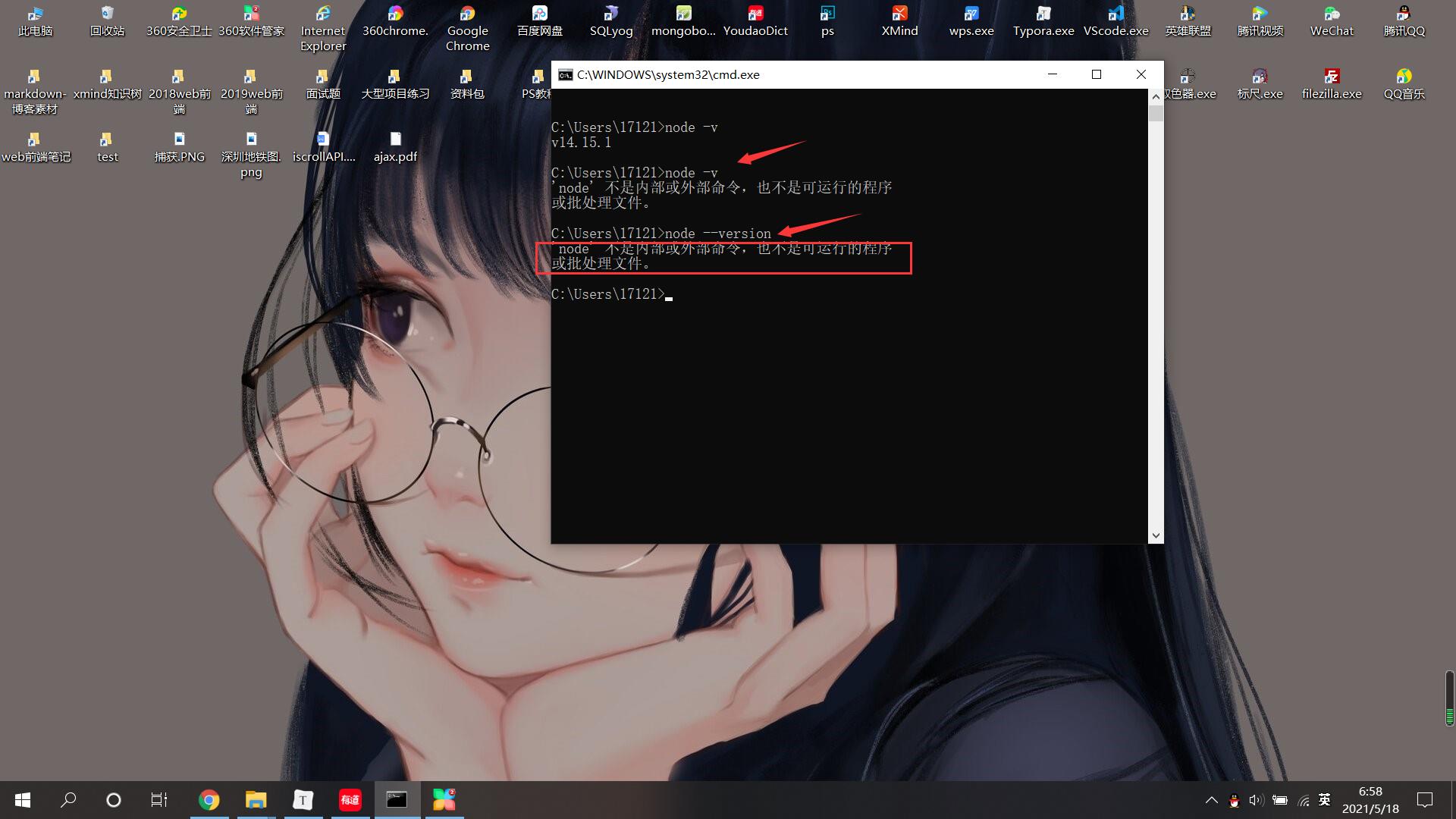Launch 360安全卫士 security software
This screenshot has width=1456, height=819.
178,18
